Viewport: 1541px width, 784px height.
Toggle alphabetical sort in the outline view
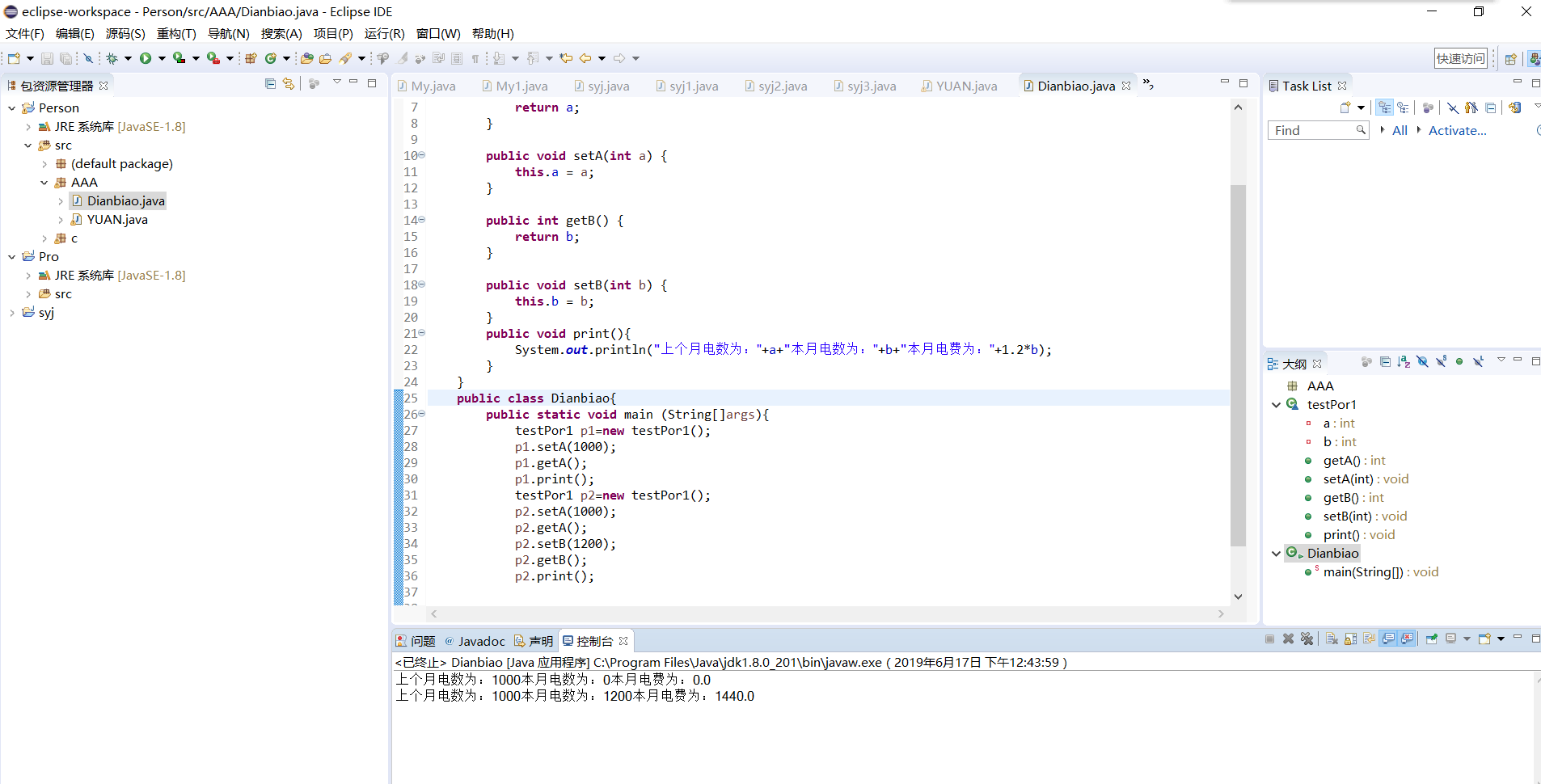coord(1404,362)
